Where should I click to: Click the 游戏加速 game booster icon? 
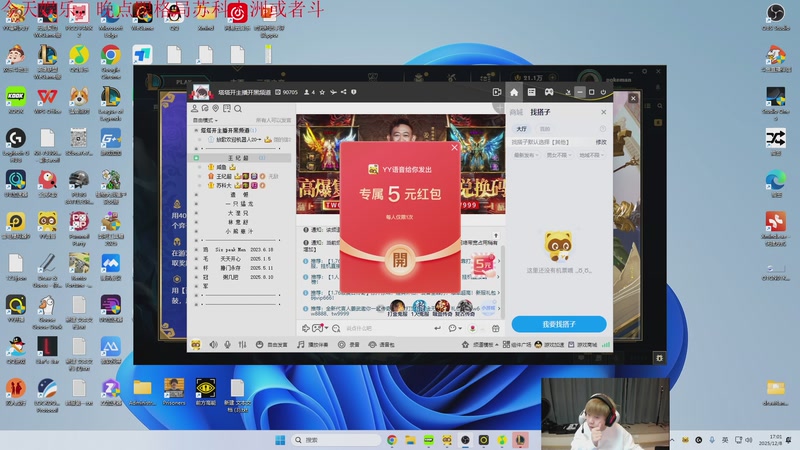click(x=549, y=345)
